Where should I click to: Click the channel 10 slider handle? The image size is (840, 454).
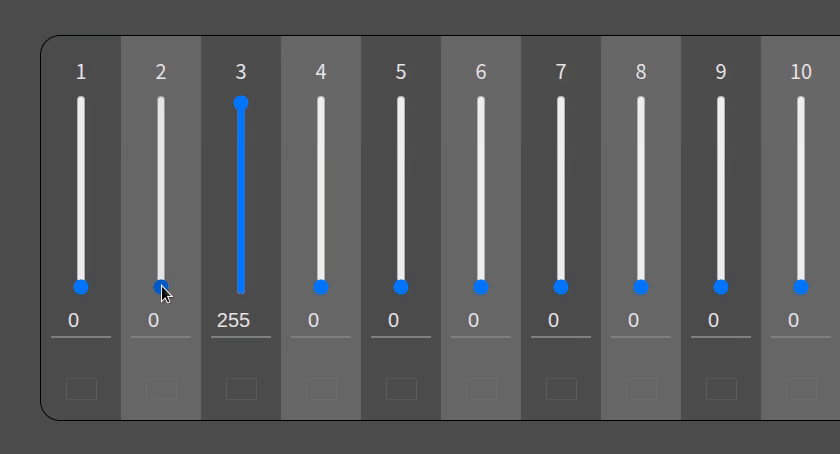[801, 287]
